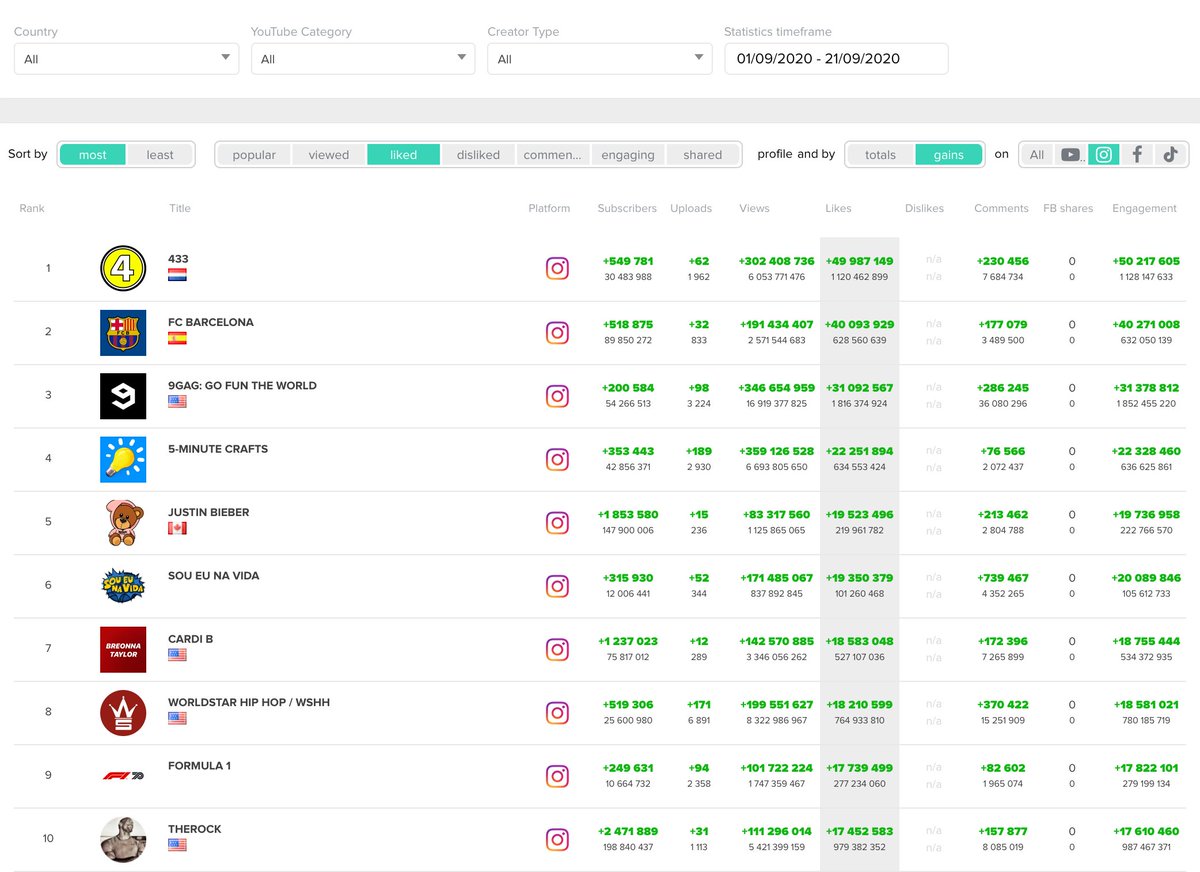Sort by commented metric
The image size is (1200, 872).
coord(553,155)
